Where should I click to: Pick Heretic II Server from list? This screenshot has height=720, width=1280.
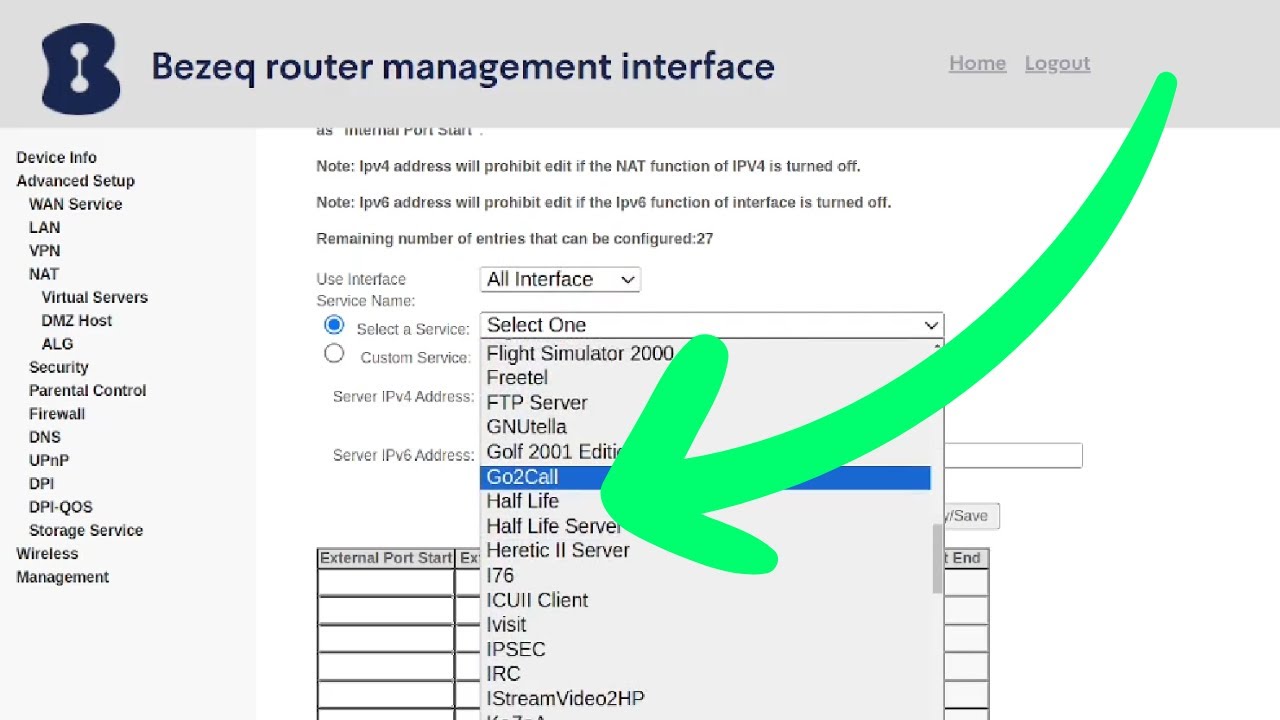[x=706, y=550]
